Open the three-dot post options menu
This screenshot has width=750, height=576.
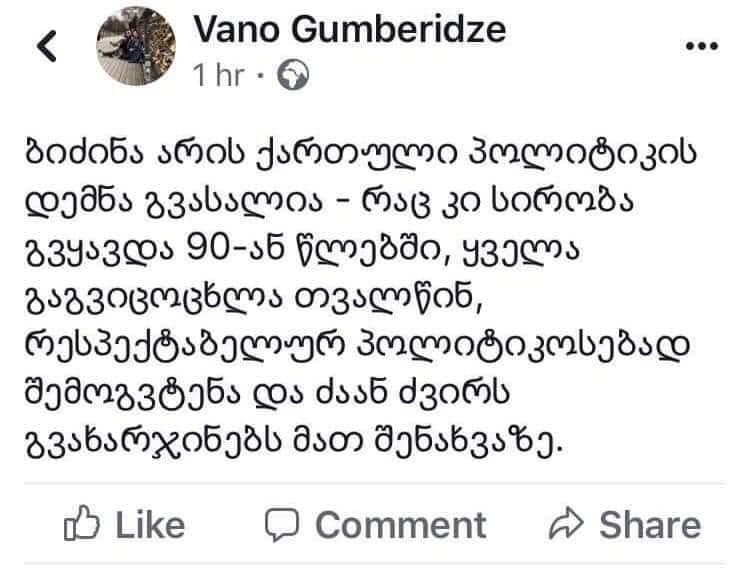pos(703,46)
